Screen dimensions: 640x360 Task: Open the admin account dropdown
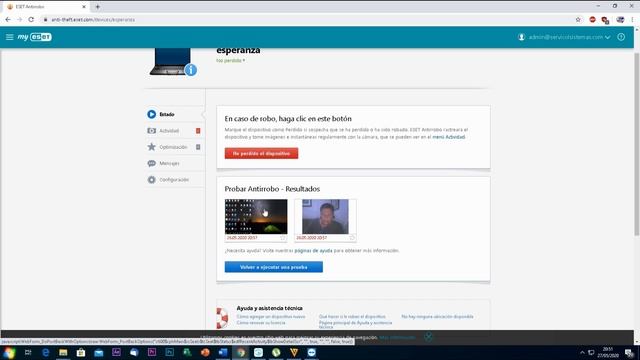coord(569,37)
